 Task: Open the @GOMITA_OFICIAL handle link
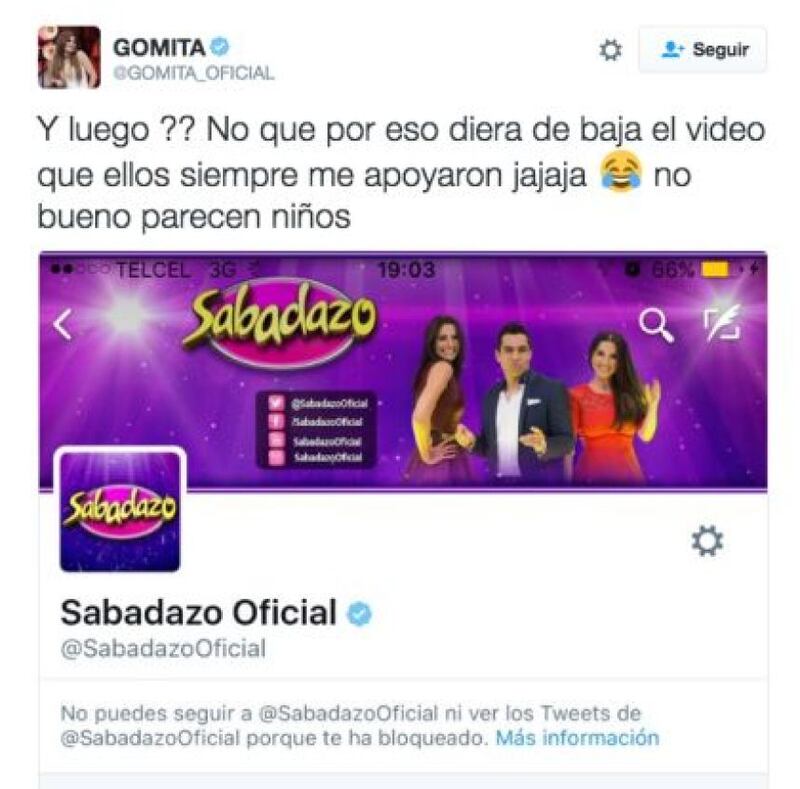pos(194,73)
